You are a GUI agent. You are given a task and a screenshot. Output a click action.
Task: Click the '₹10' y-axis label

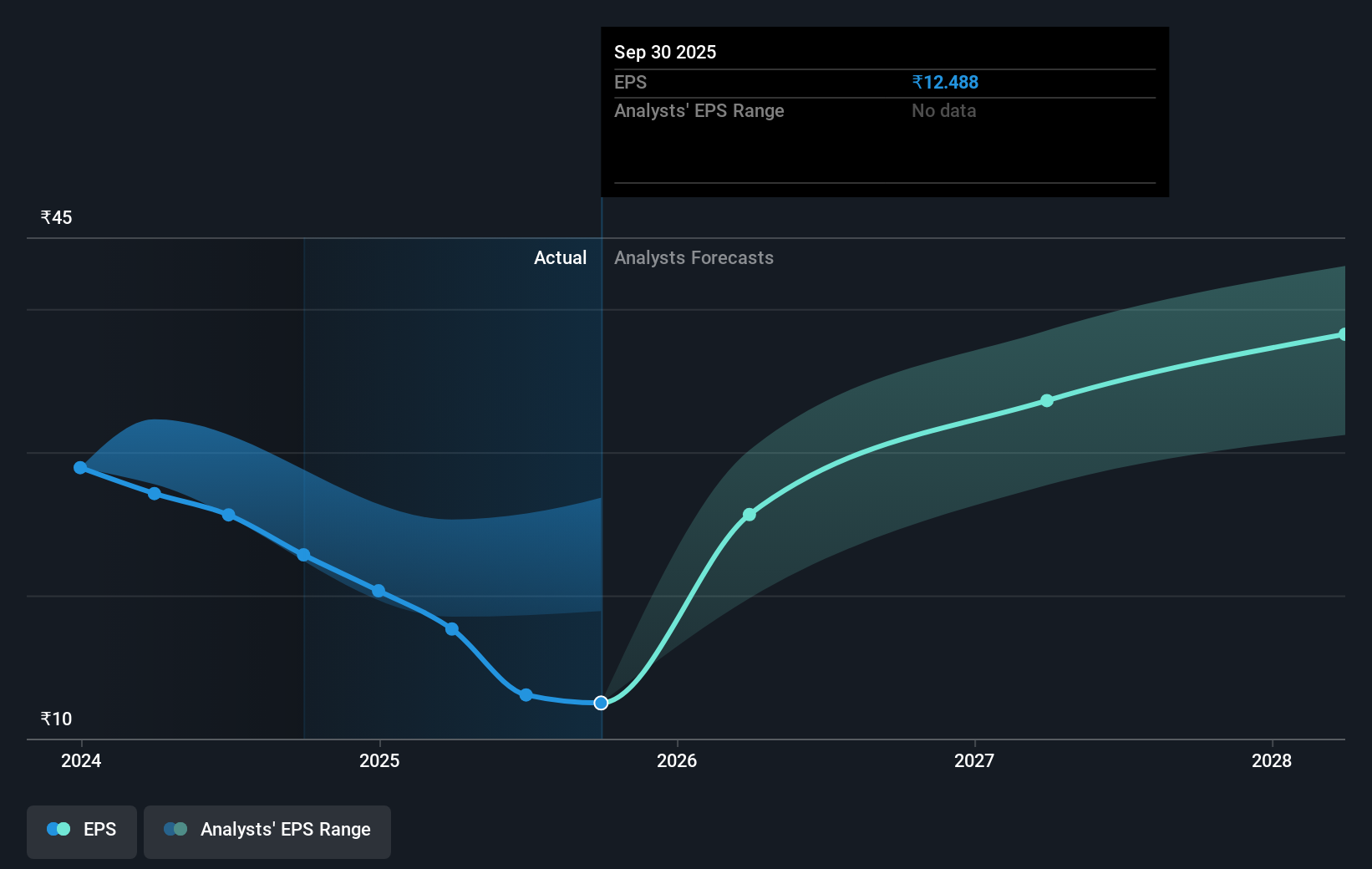(x=56, y=719)
